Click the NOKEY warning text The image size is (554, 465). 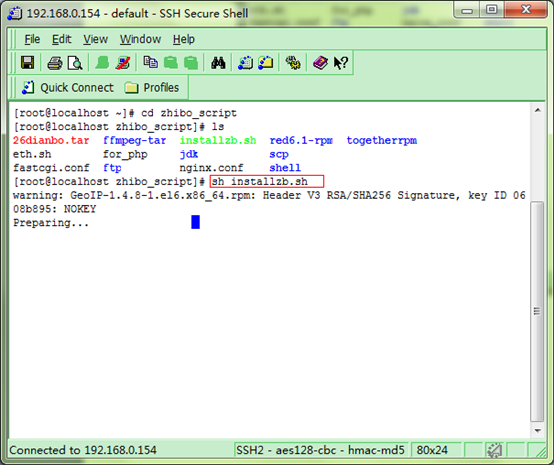coord(80,209)
